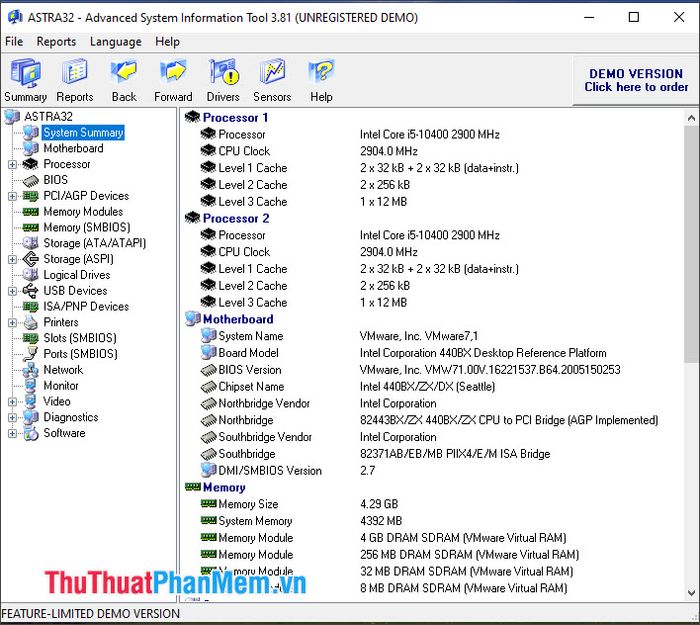Click the Memory section header icon
The width and height of the screenshot is (700, 625).
[x=192, y=487]
